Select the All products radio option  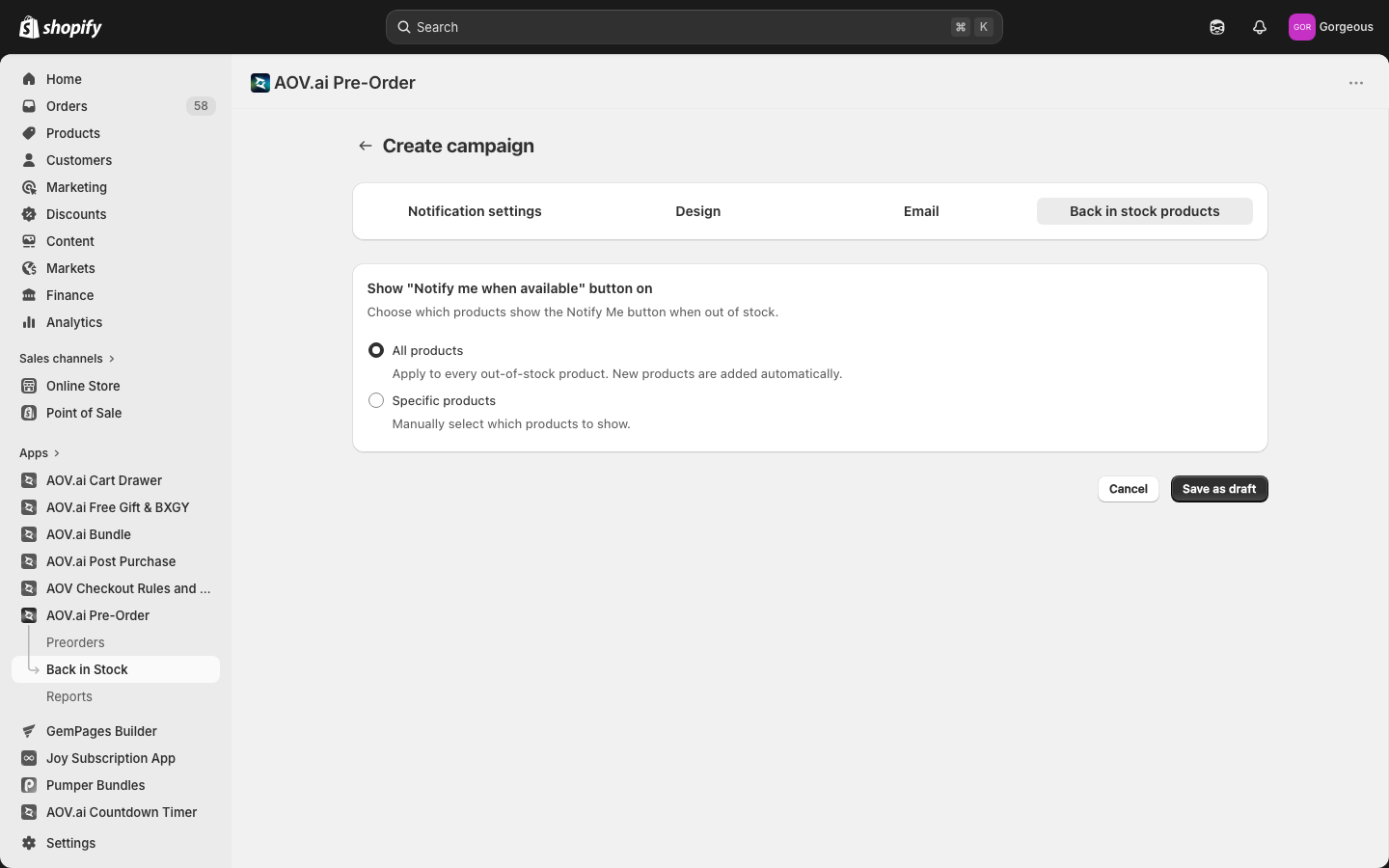pyautogui.click(x=376, y=350)
